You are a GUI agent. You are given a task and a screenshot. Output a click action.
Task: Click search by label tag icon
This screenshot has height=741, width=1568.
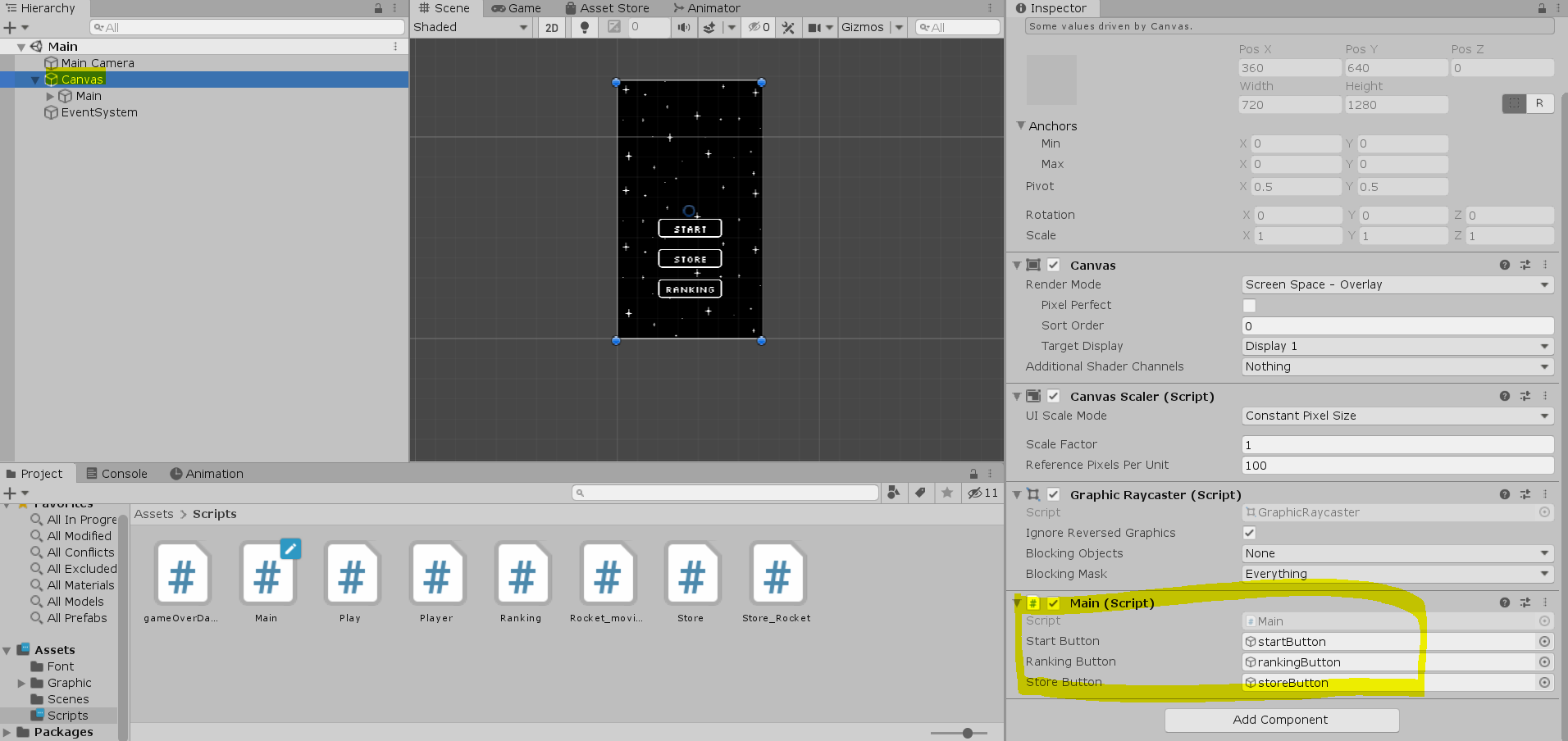point(920,493)
